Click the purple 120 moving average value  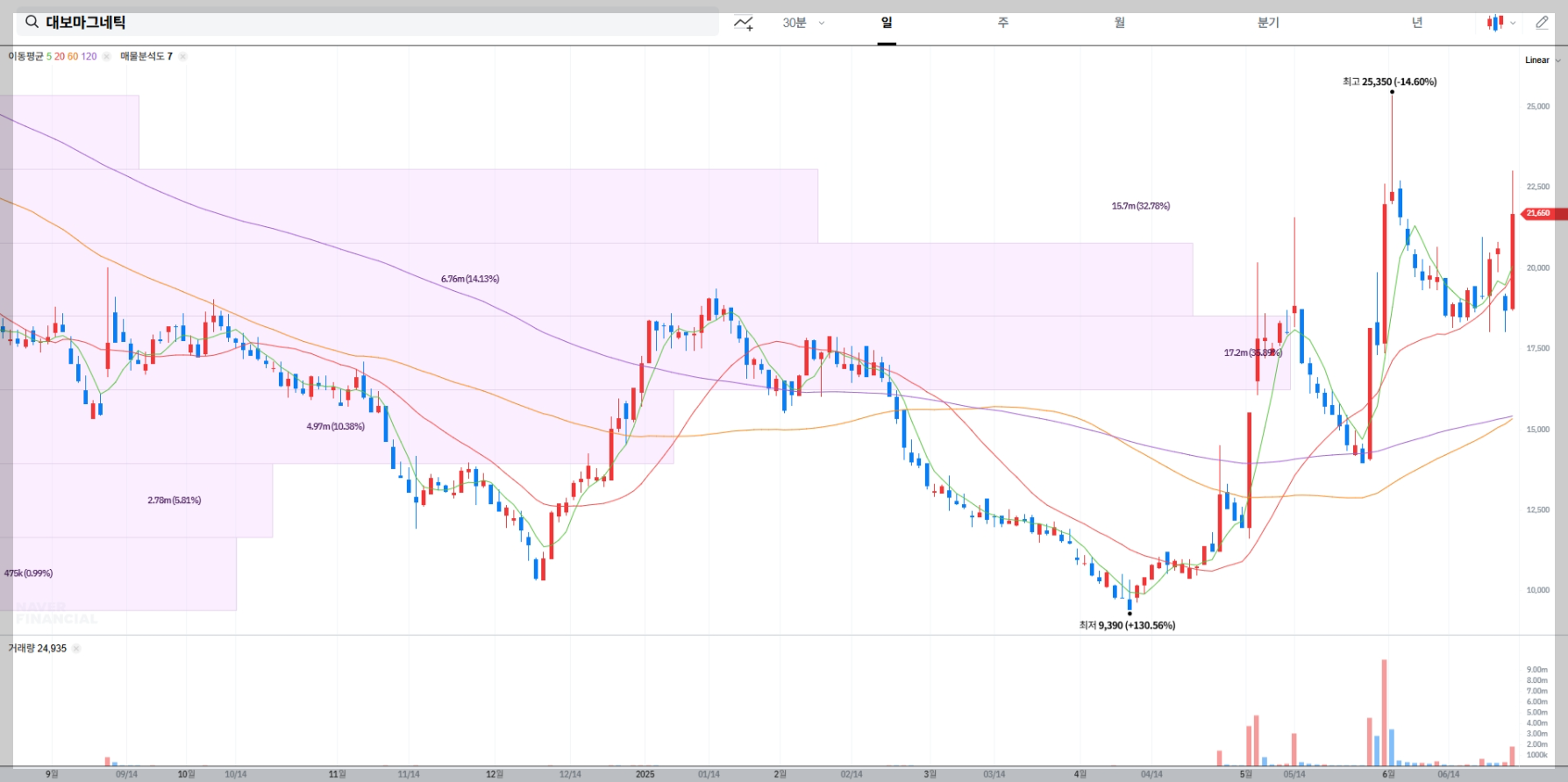[89, 56]
